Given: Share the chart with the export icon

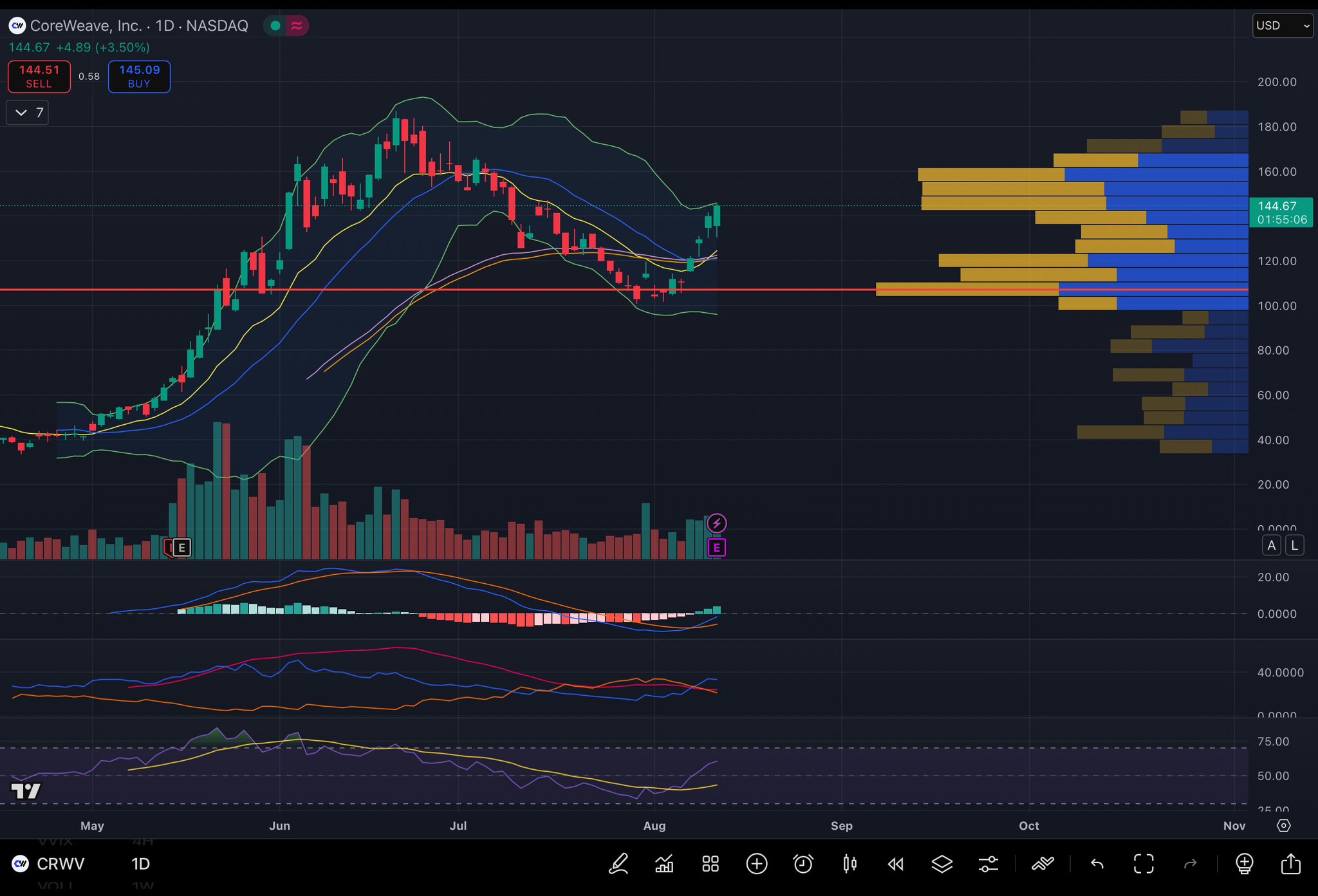Looking at the screenshot, I should (x=1291, y=863).
